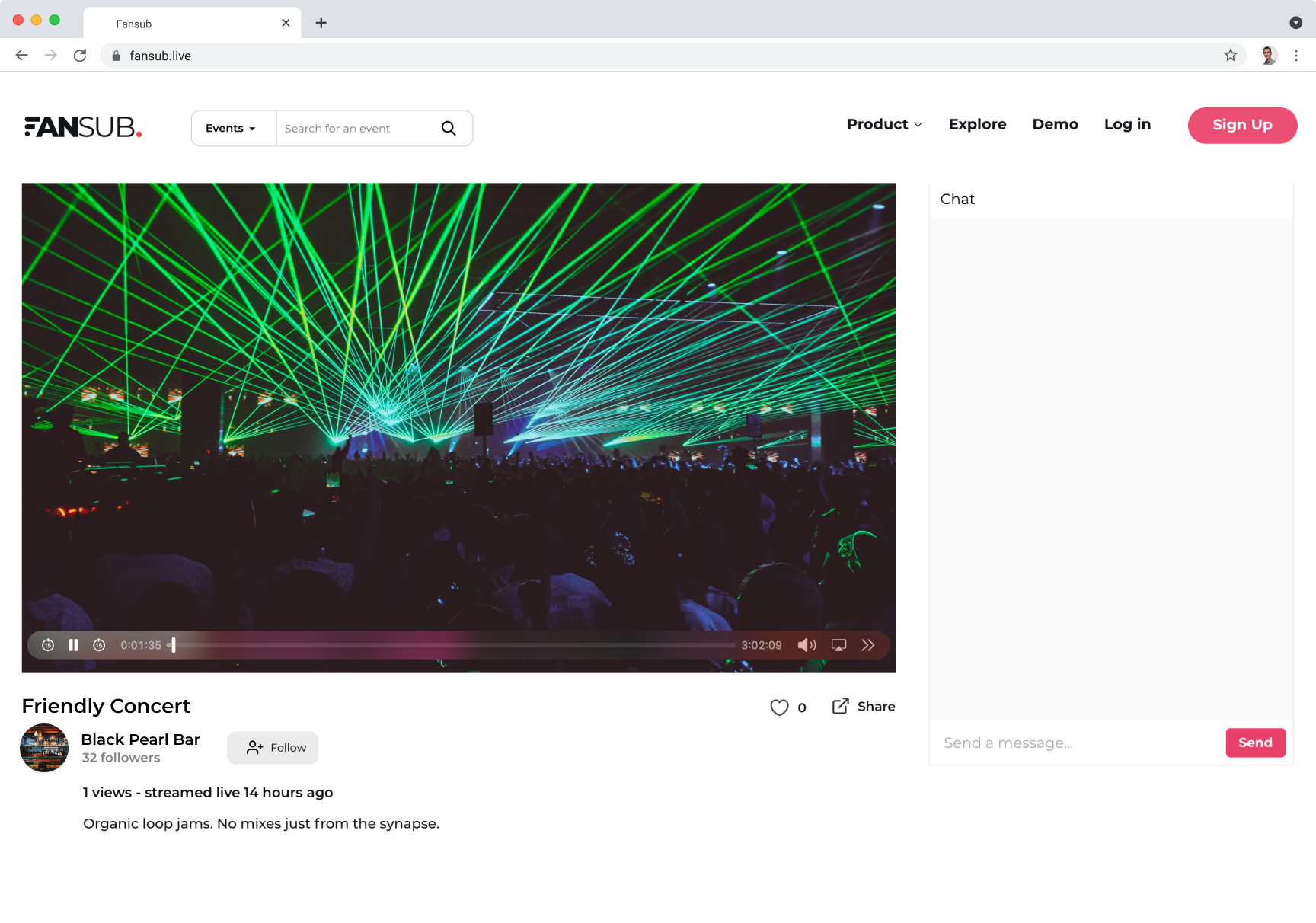Click the double-chevron more controls icon

click(868, 645)
